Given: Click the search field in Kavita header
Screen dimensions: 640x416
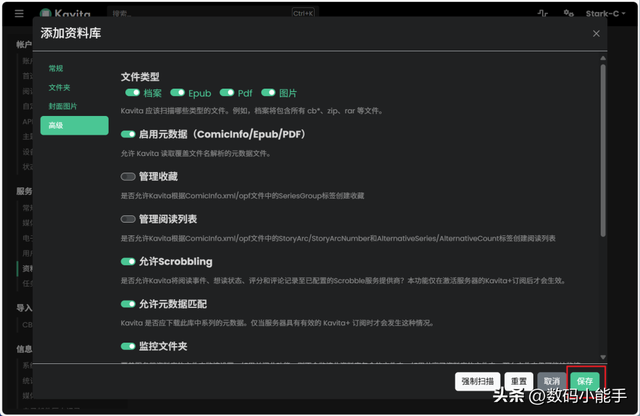Looking at the screenshot, I should pyautogui.click(x=212, y=13).
